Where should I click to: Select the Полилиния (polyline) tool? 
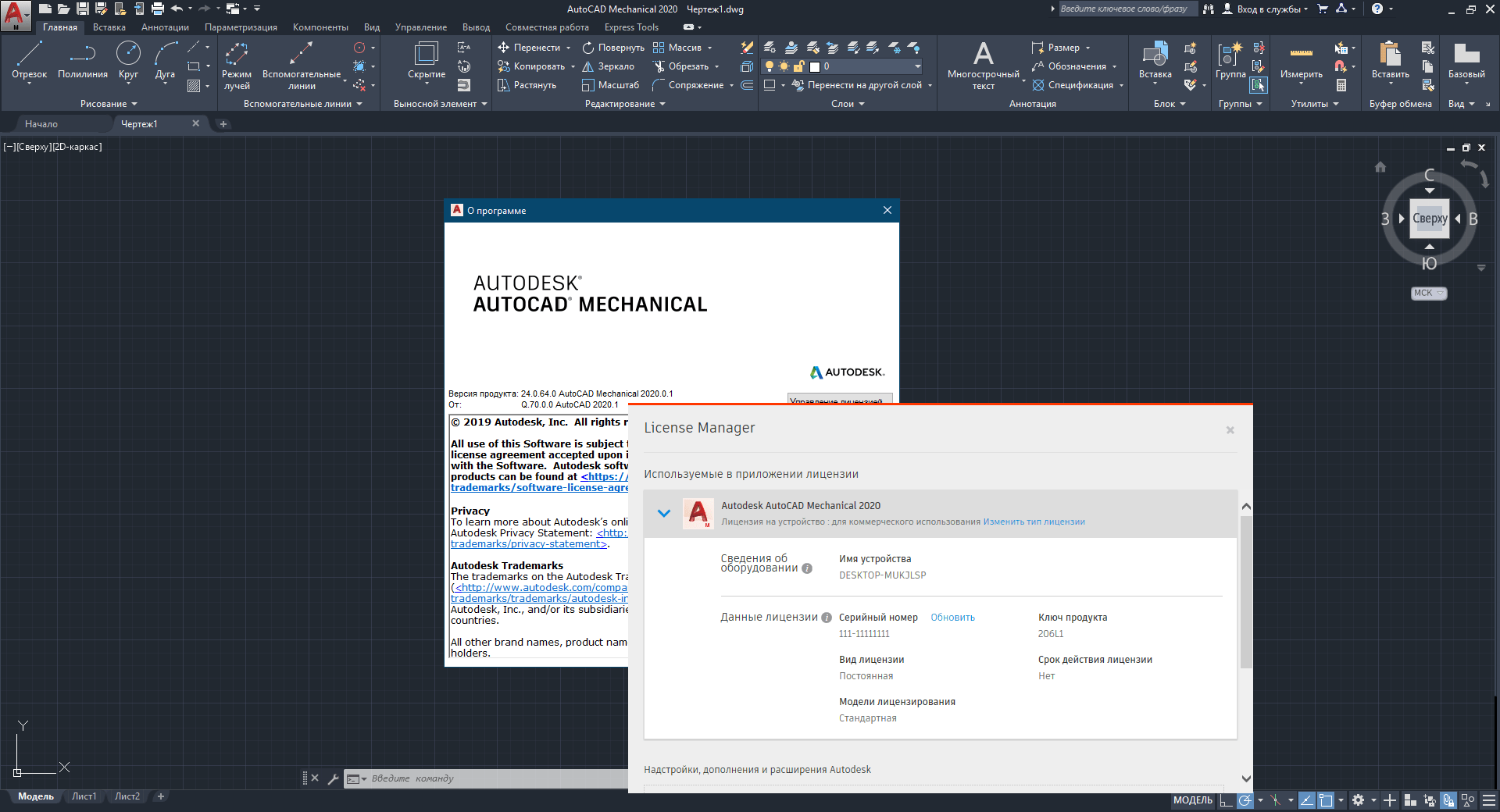[83, 61]
